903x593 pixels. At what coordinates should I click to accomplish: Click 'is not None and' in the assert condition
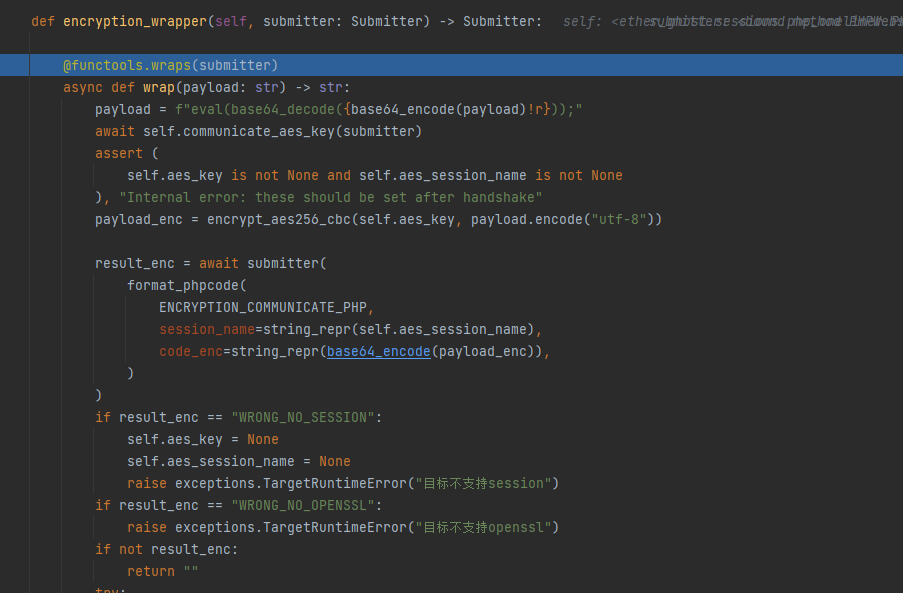[x=291, y=176]
